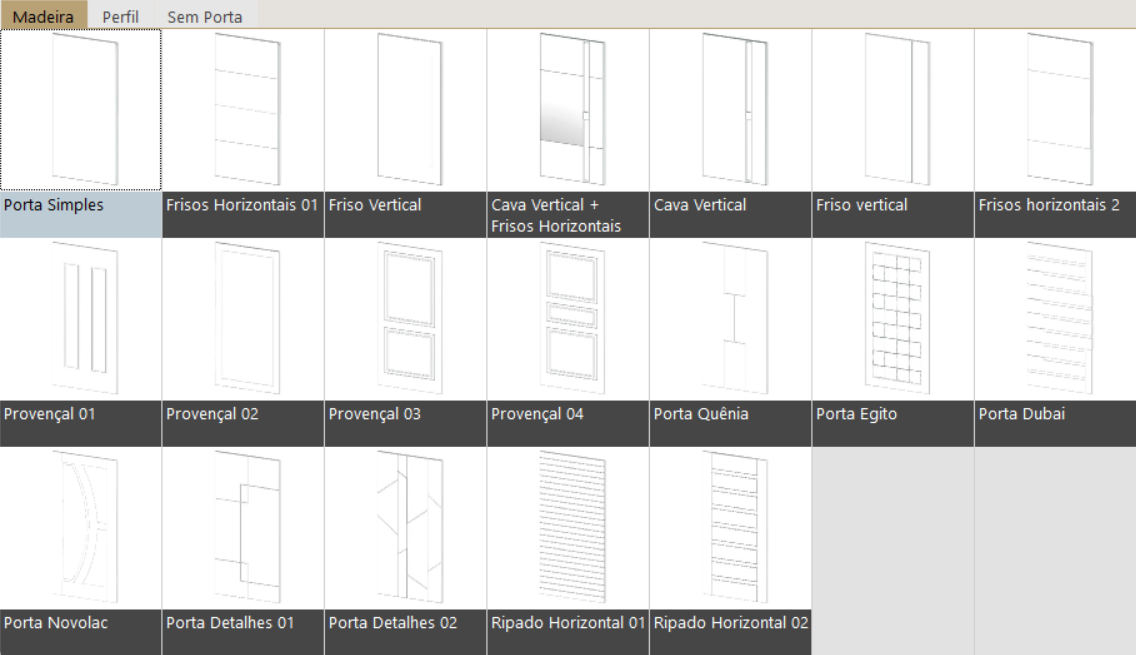The height and width of the screenshot is (655, 1136).
Task: Choose the Provençal 03 door preview
Action: [405, 319]
